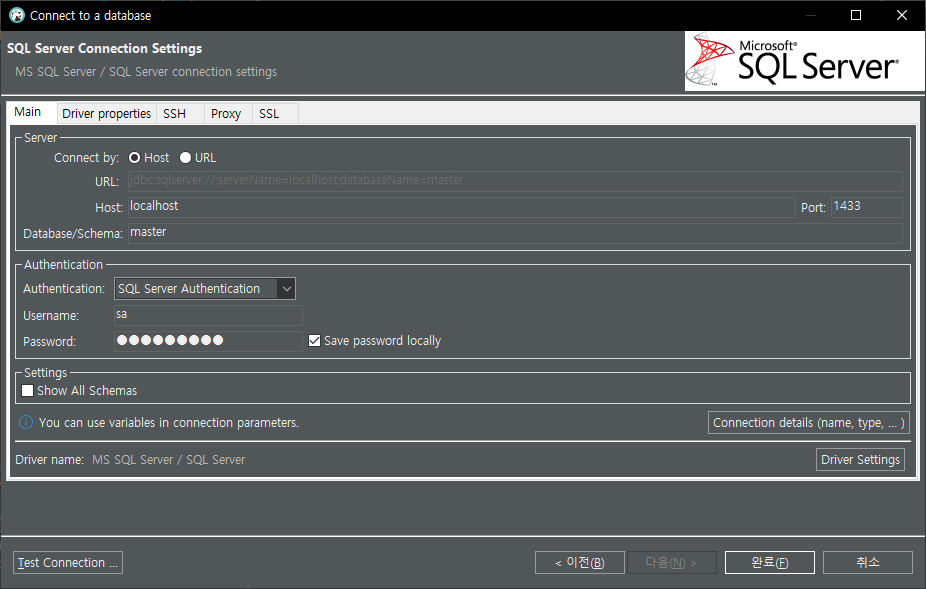Viewport: 926px width, 589px height.
Task: Open the Driver properties tab
Action: [x=107, y=113]
